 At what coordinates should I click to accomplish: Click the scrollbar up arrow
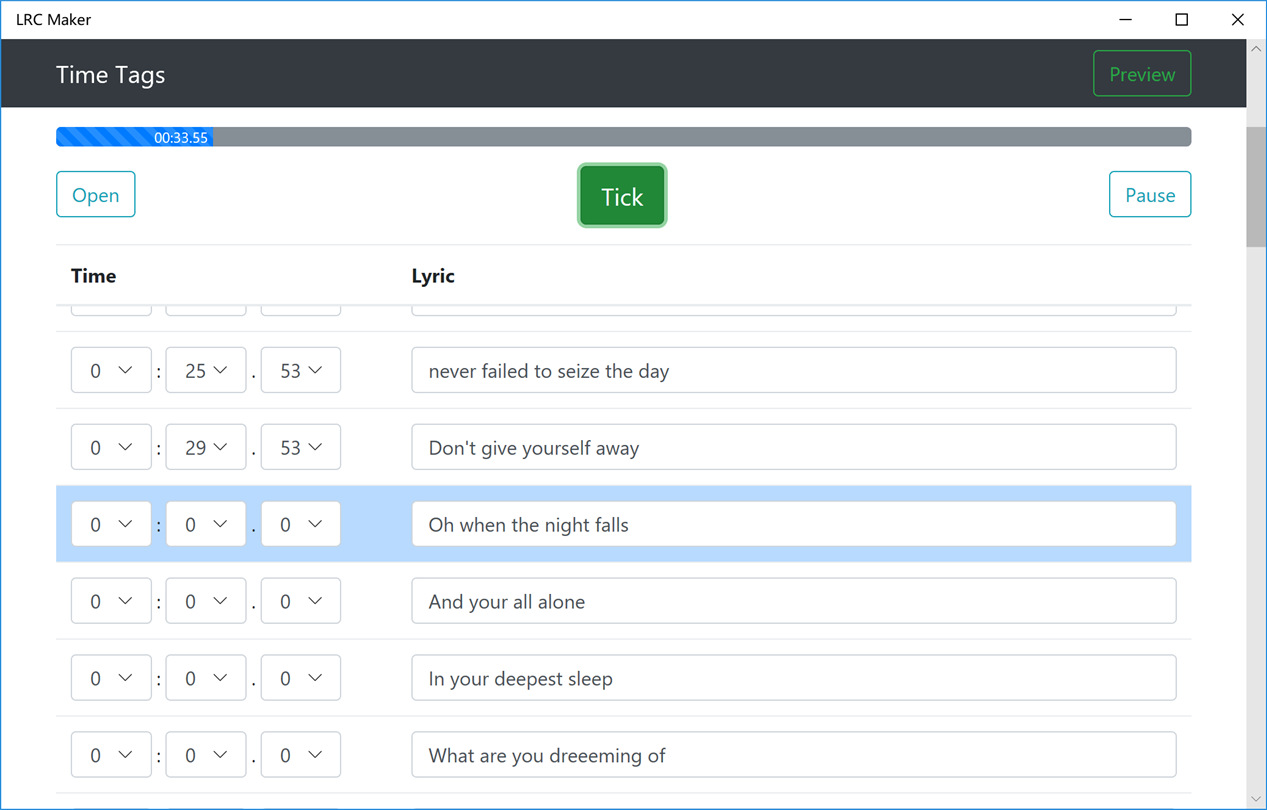coord(1256,48)
